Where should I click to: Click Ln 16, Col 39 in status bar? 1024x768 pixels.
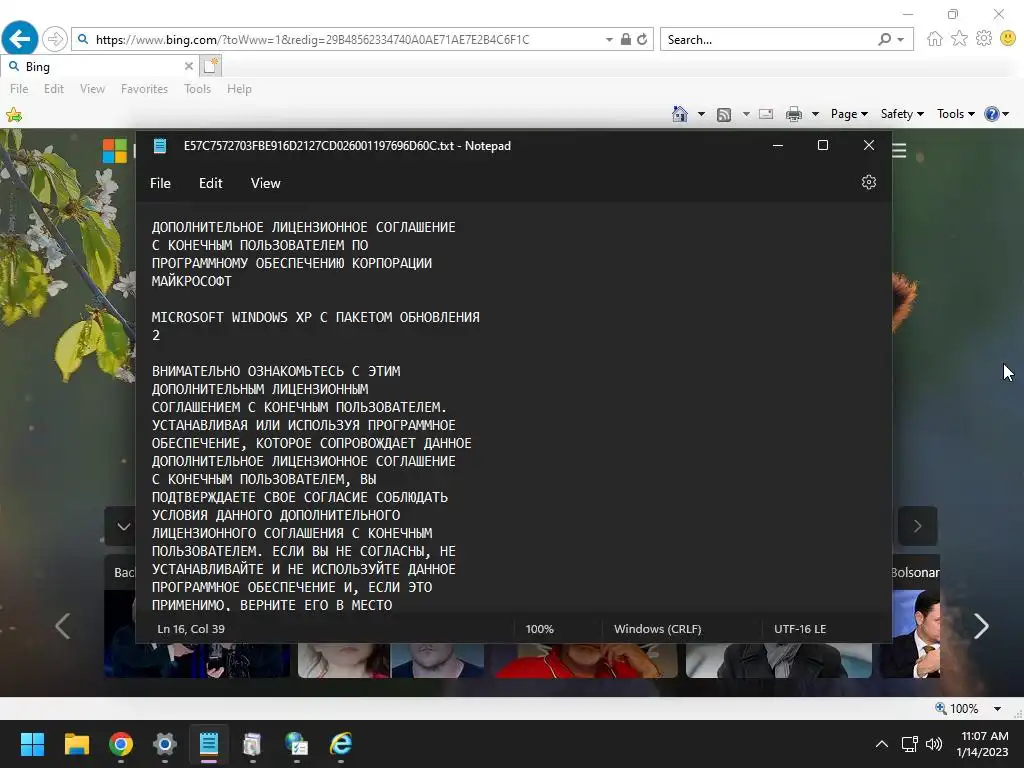pos(191,629)
